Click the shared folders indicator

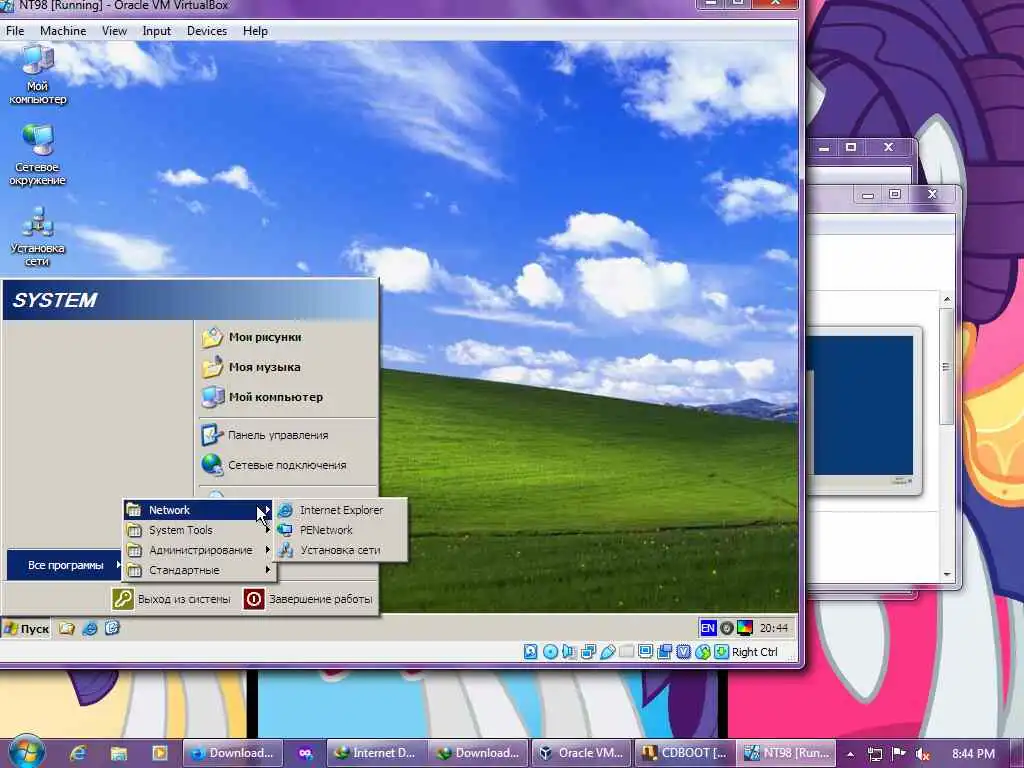[626, 652]
